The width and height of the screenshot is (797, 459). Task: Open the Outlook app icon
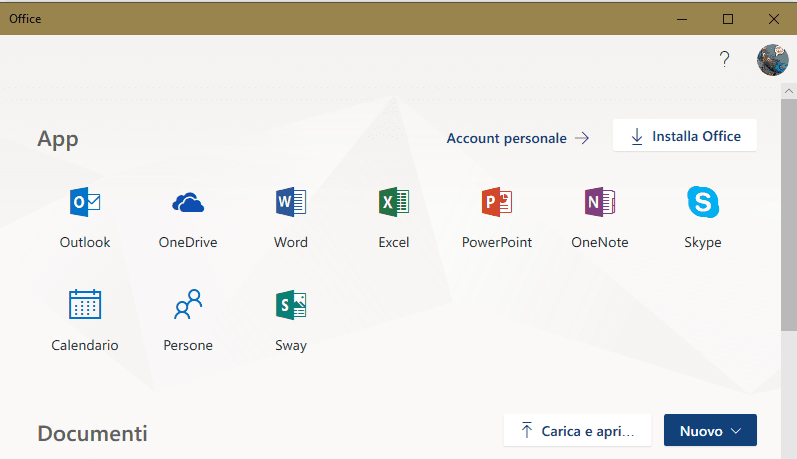pos(85,203)
